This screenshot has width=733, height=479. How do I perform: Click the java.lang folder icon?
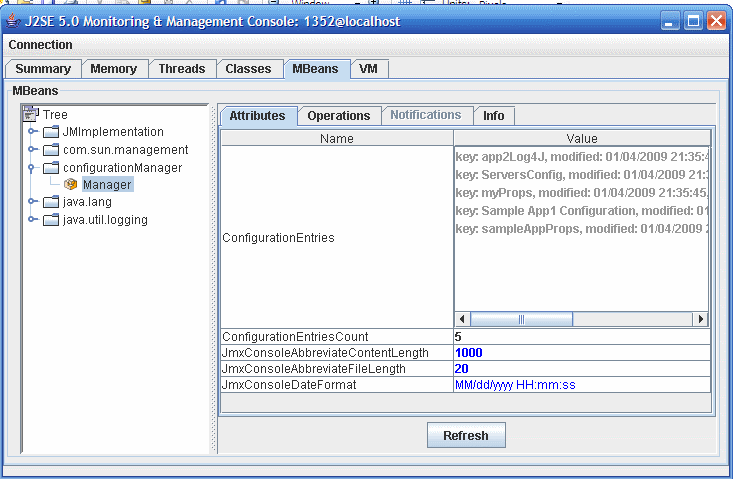51,202
